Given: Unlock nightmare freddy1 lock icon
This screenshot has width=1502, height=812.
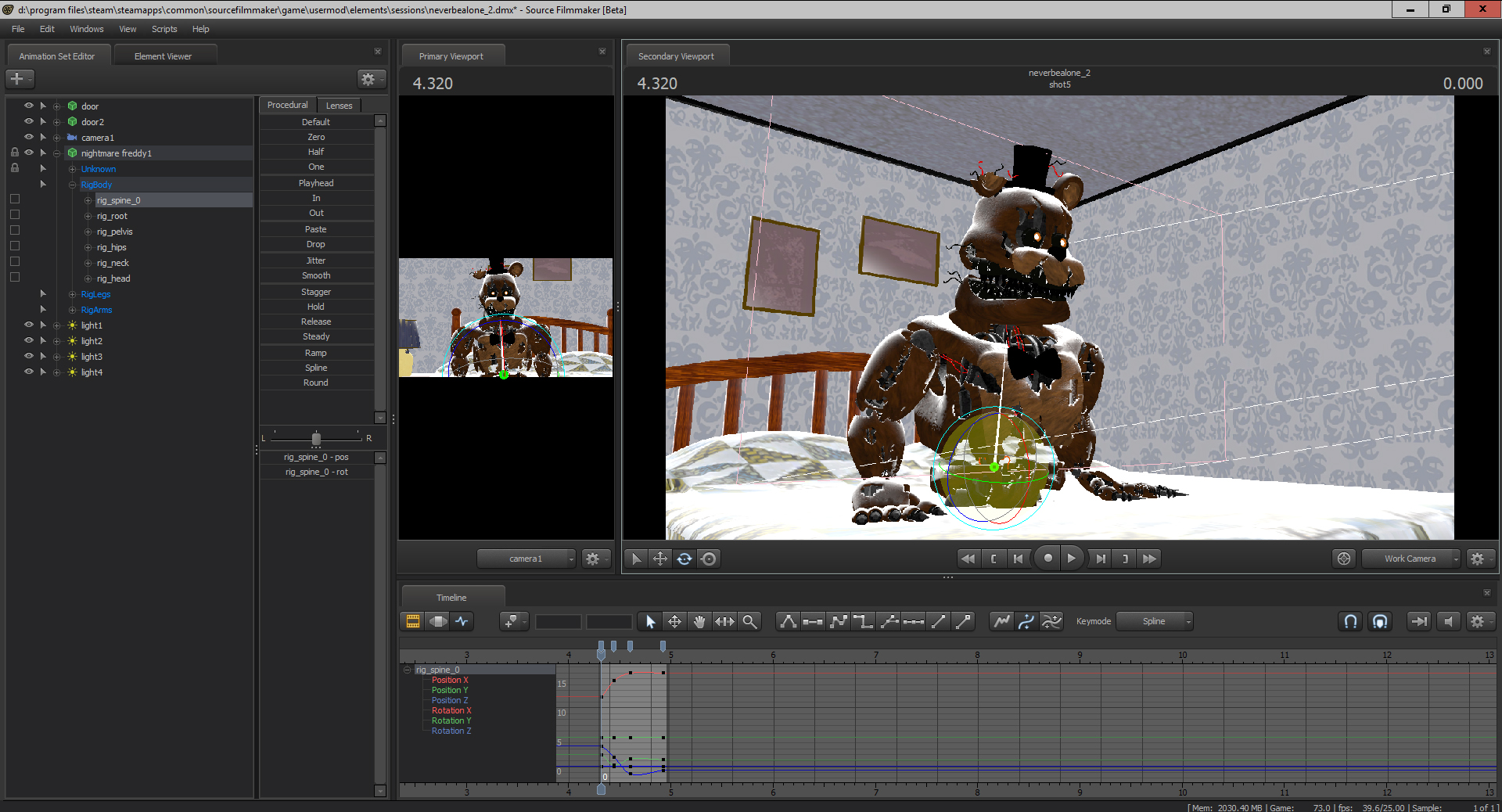Looking at the screenshot, I should [15, 153].
